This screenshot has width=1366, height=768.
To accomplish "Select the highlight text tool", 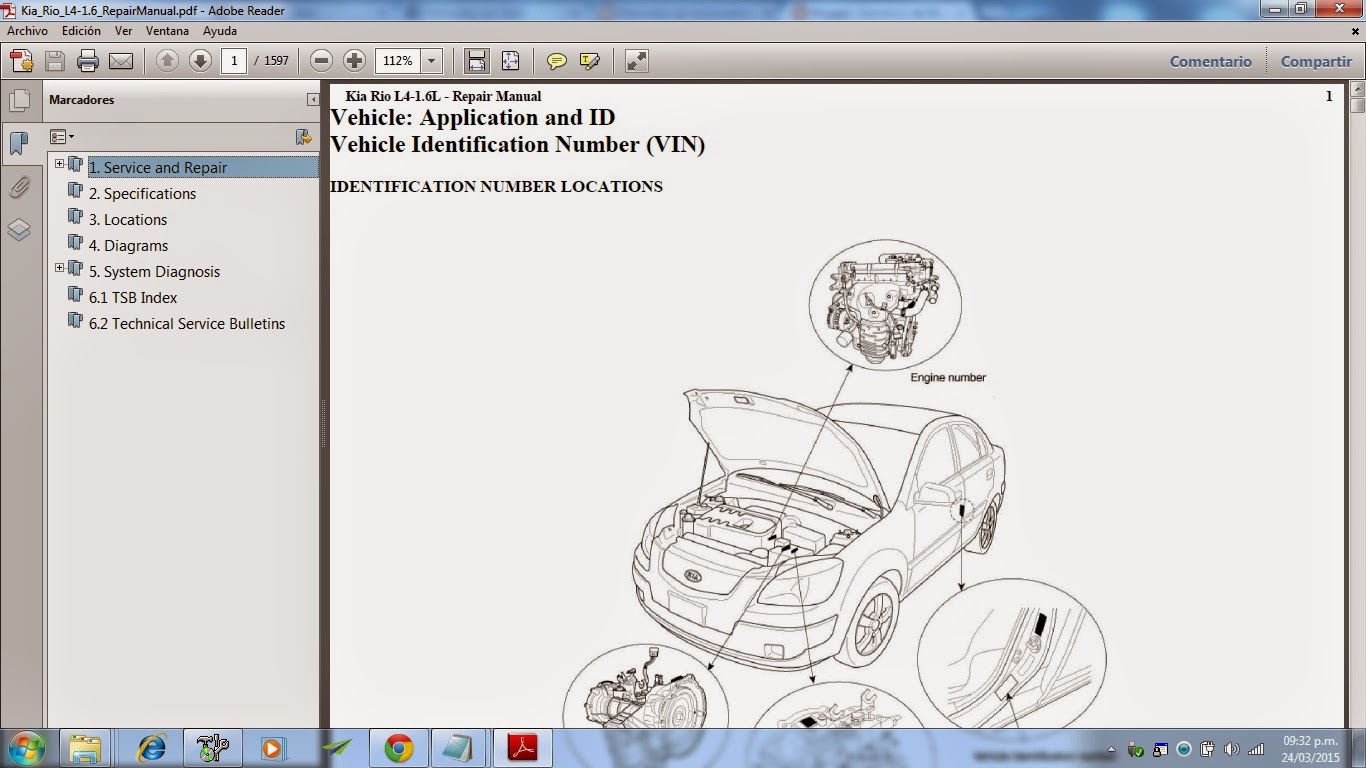I will [x=590, y=61].
